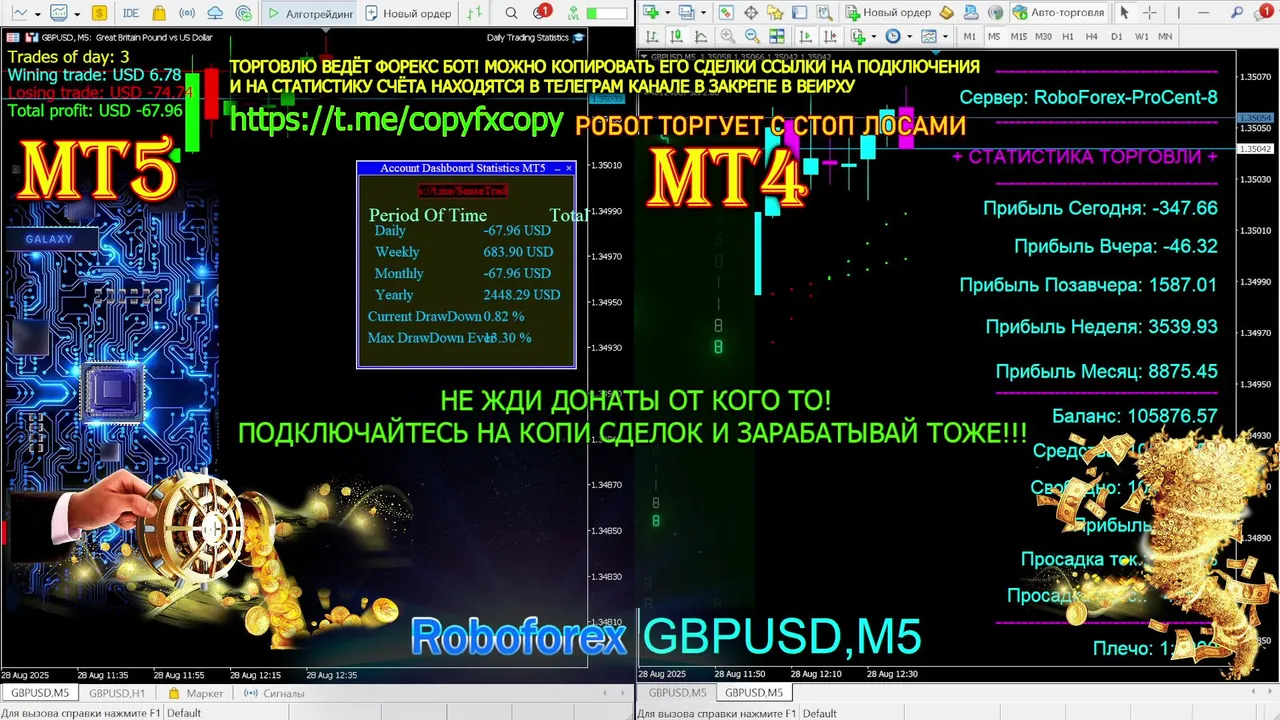Open Data Window crosshair-circle icon in MT4
The image size is (1280, 720).
click(751, 12)
